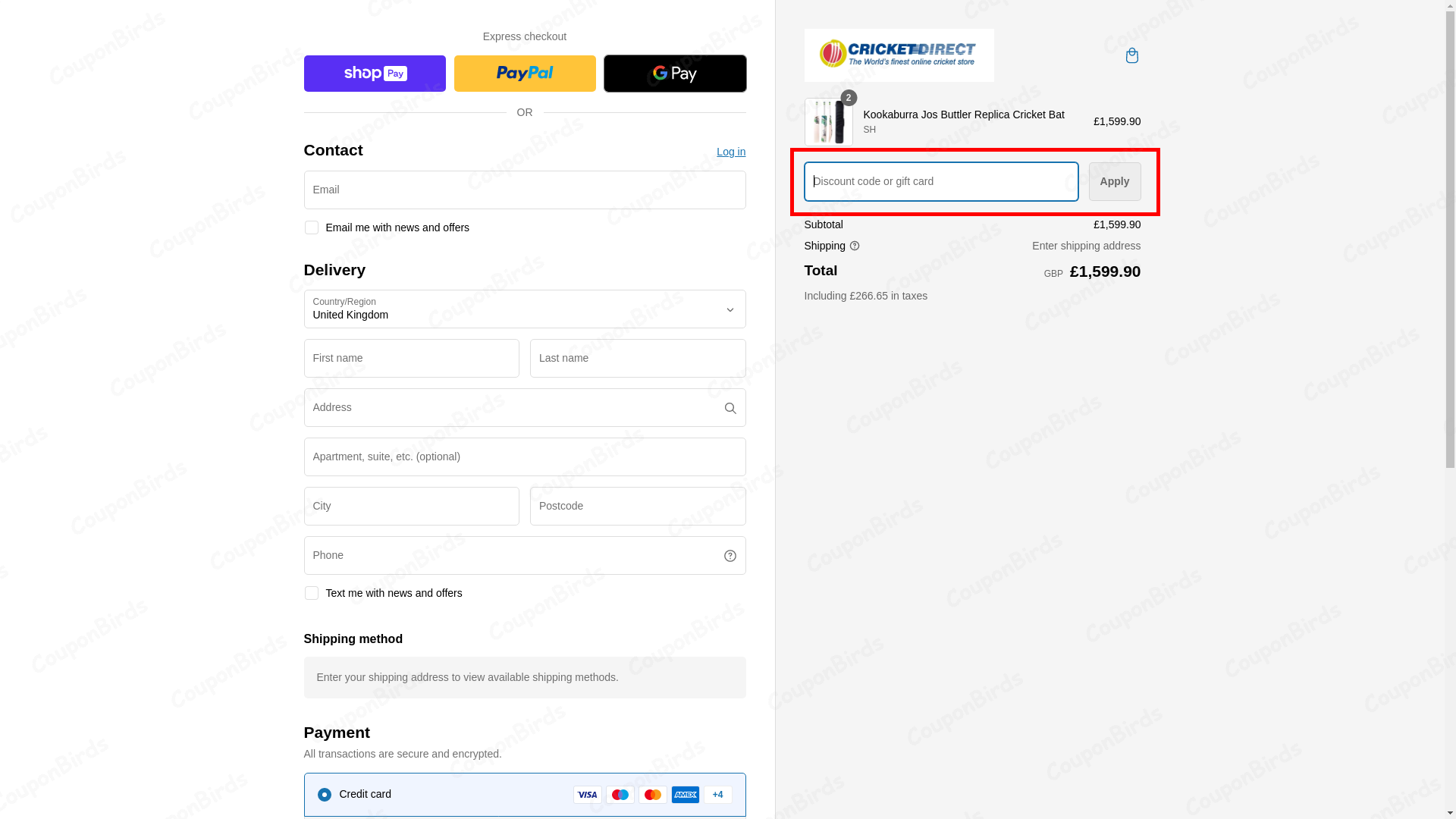This screenshot has width=1456, height=819.
Task: Expand the +4 more payment cards badge
Action: (717, 795)
